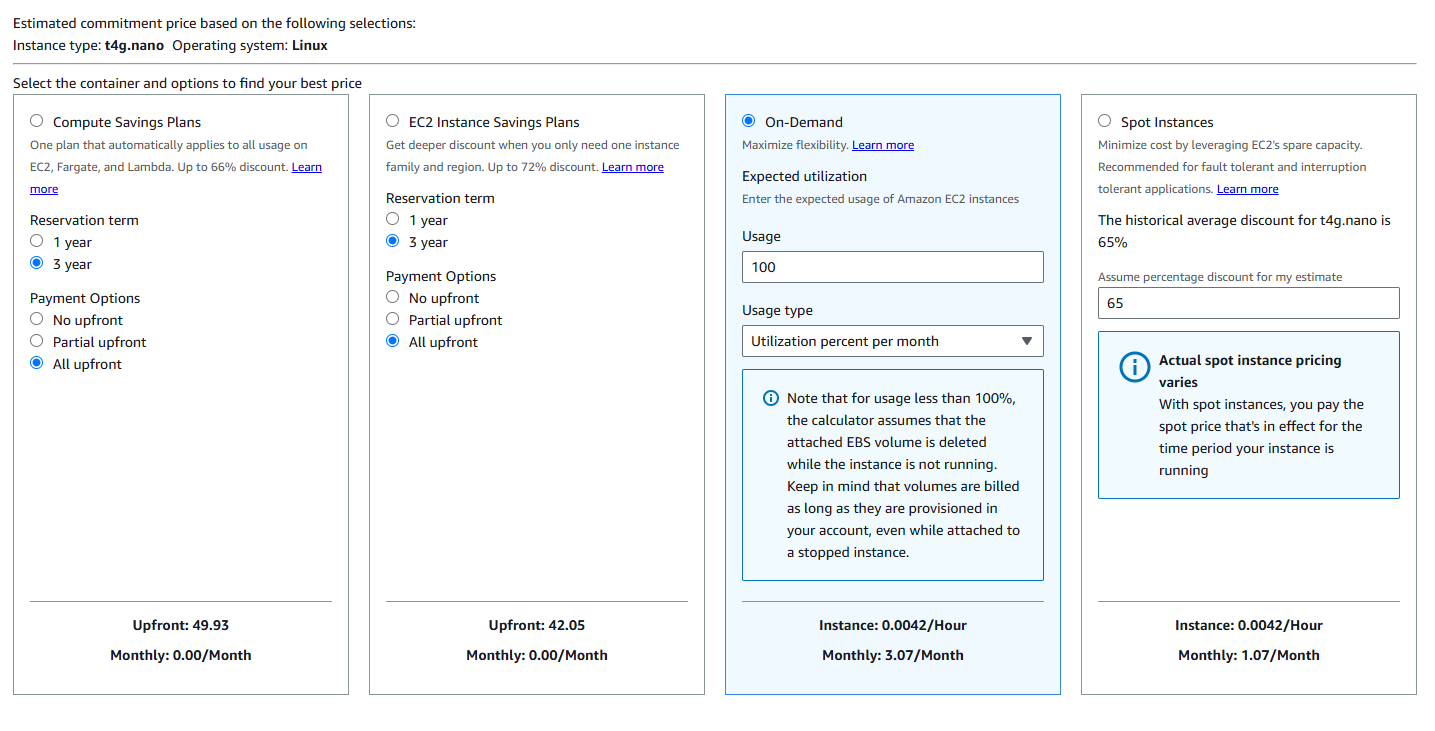Click the info icon in EBS volume note
This screenshot has height=731, width=1435.
point(770,398)
